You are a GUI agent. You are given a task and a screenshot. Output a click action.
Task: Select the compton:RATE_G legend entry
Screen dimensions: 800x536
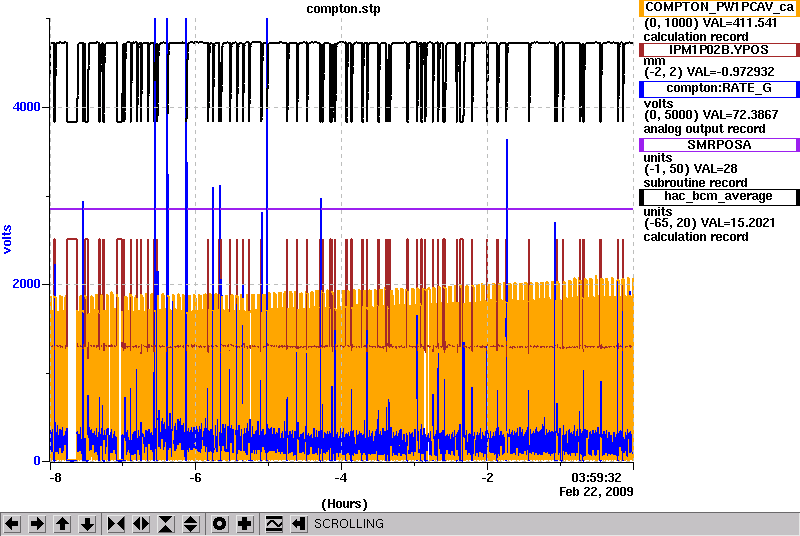pos(719,89)
